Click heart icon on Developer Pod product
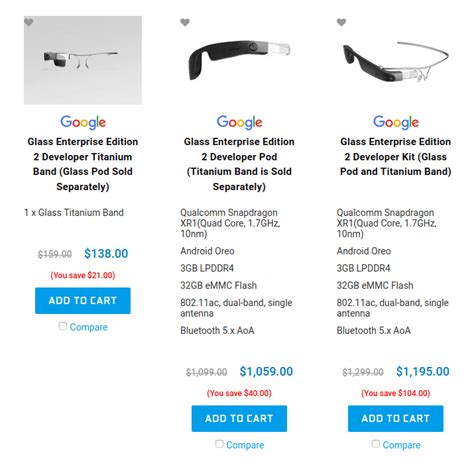 [x=185, y=22]
